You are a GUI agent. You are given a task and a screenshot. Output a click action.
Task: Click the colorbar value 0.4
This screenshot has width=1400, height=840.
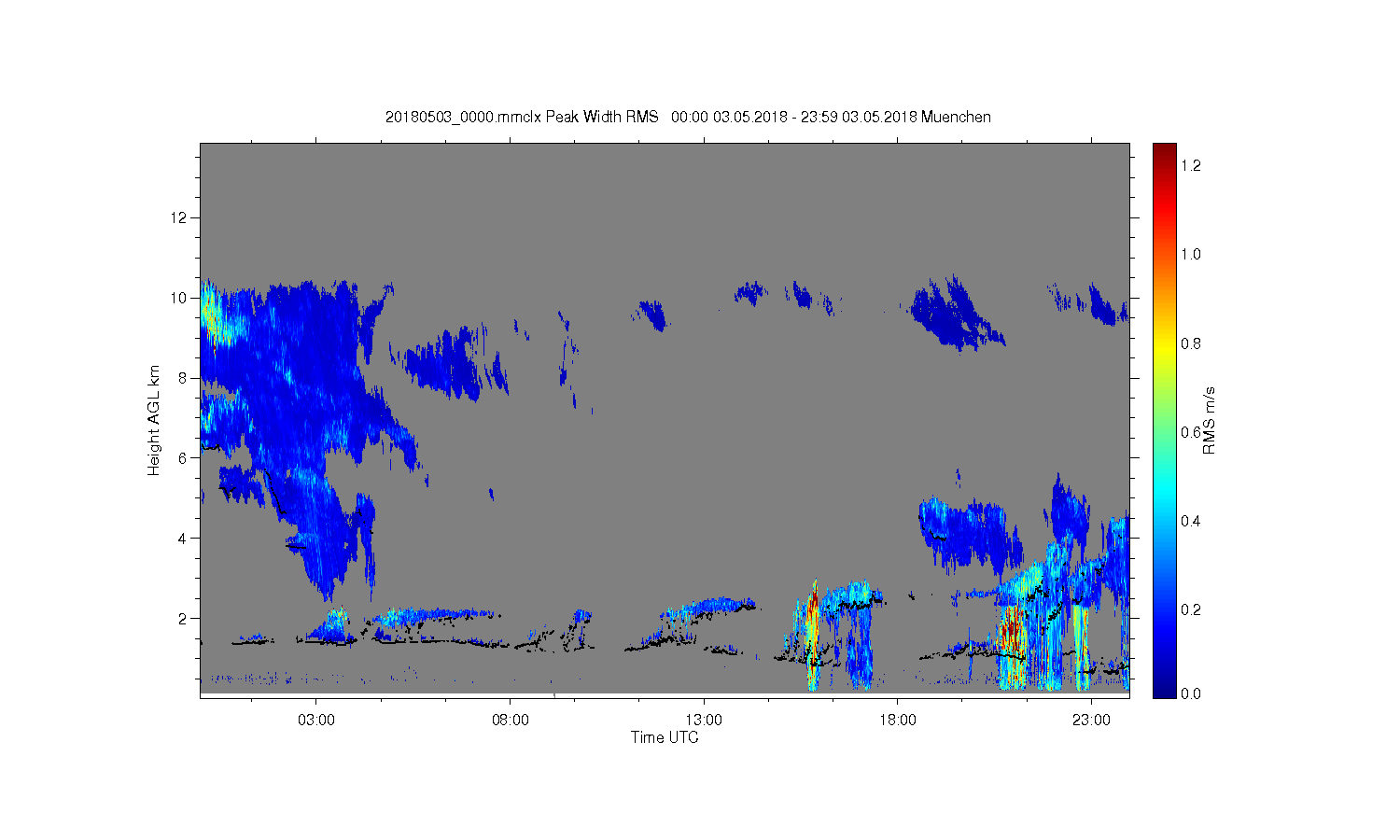click(1191, 521)
